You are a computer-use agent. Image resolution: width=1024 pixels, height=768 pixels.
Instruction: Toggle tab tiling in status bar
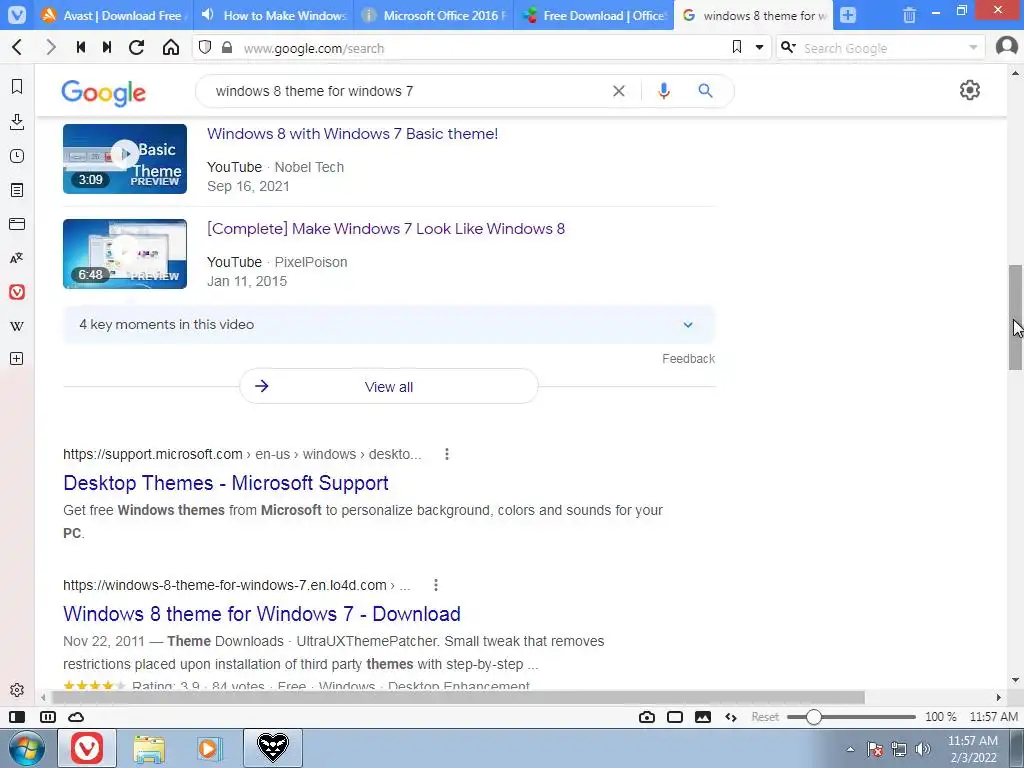[48, 717]
